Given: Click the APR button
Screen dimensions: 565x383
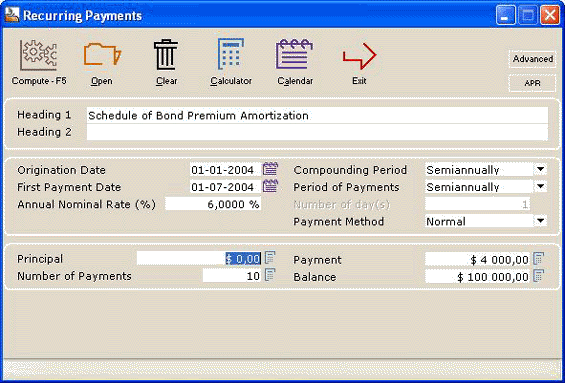Looking at the screenshot, I should click(x=533, y=83).
